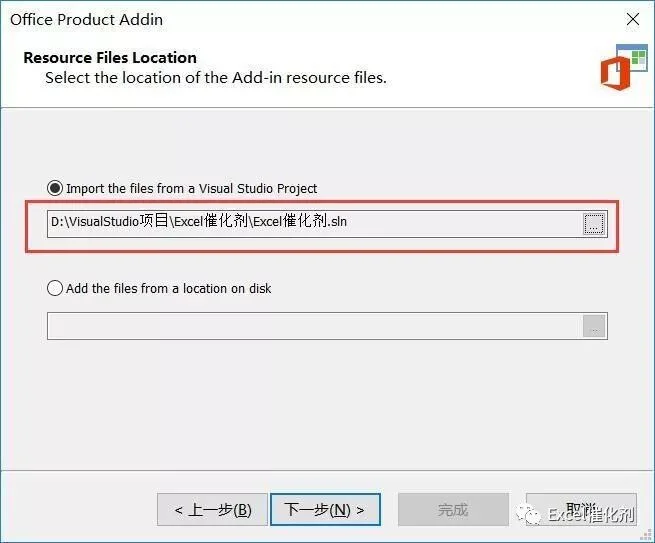Click the 'Select the location of the Add-in' text
This screenshot has height=543, width=655.
216,78
